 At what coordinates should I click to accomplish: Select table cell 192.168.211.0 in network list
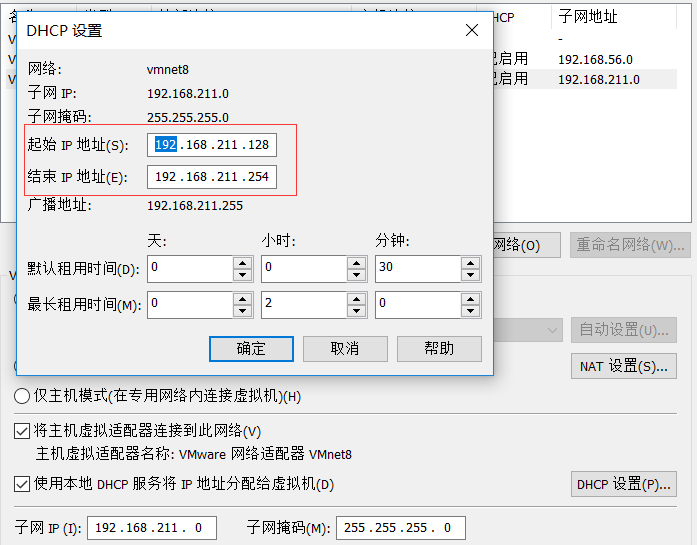[599, 80]
